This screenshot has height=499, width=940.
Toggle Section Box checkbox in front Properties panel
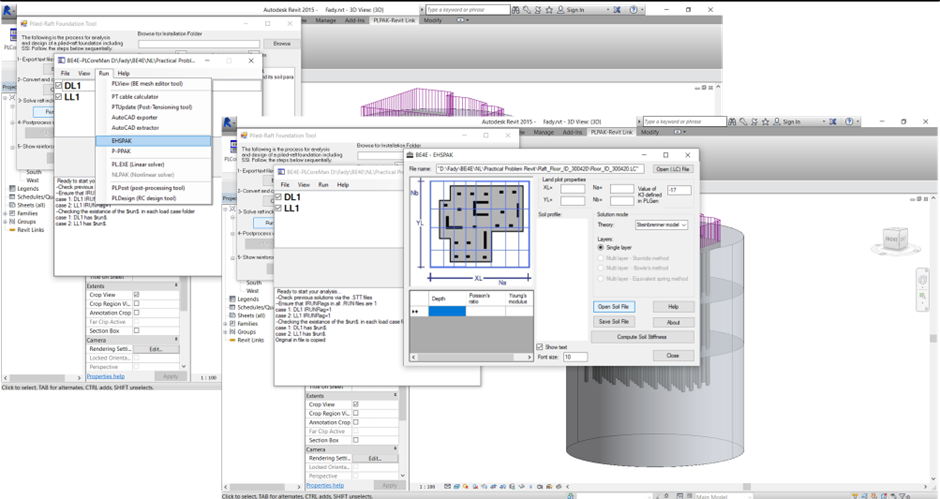(355, 440)
